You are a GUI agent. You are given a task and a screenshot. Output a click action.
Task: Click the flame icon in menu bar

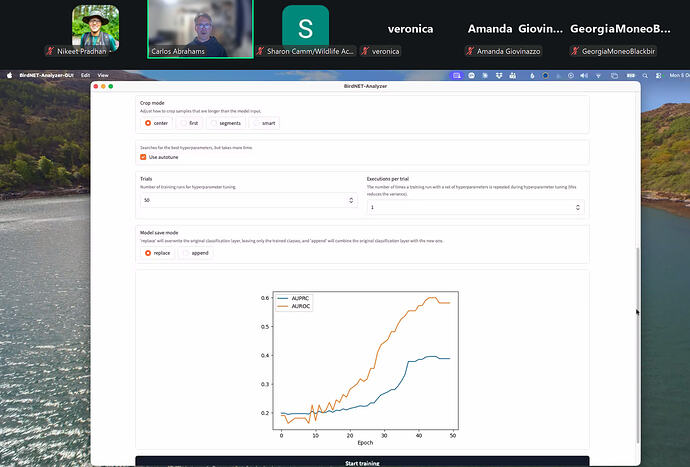click(x=532, y=76)
